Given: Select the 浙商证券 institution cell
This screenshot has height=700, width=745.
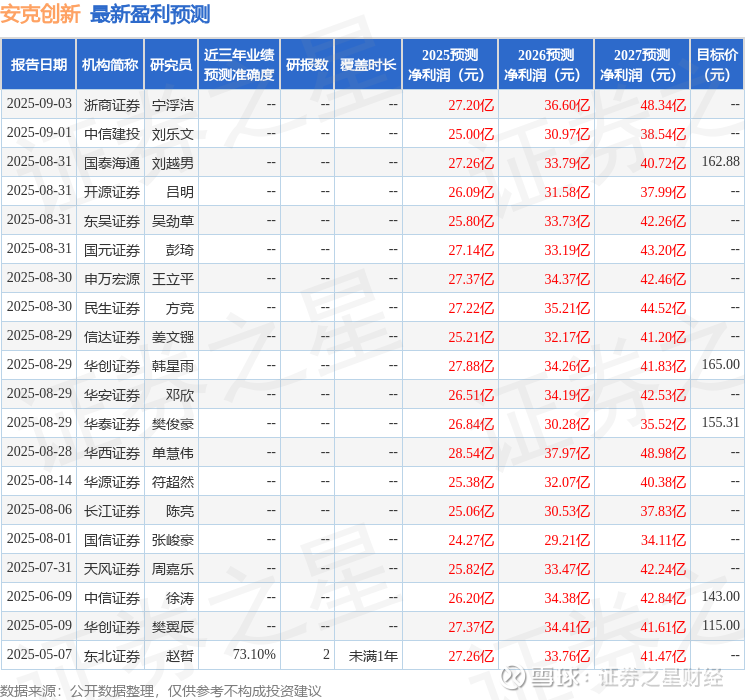Looking at the screenshot, I should click(x=112, y=105).
